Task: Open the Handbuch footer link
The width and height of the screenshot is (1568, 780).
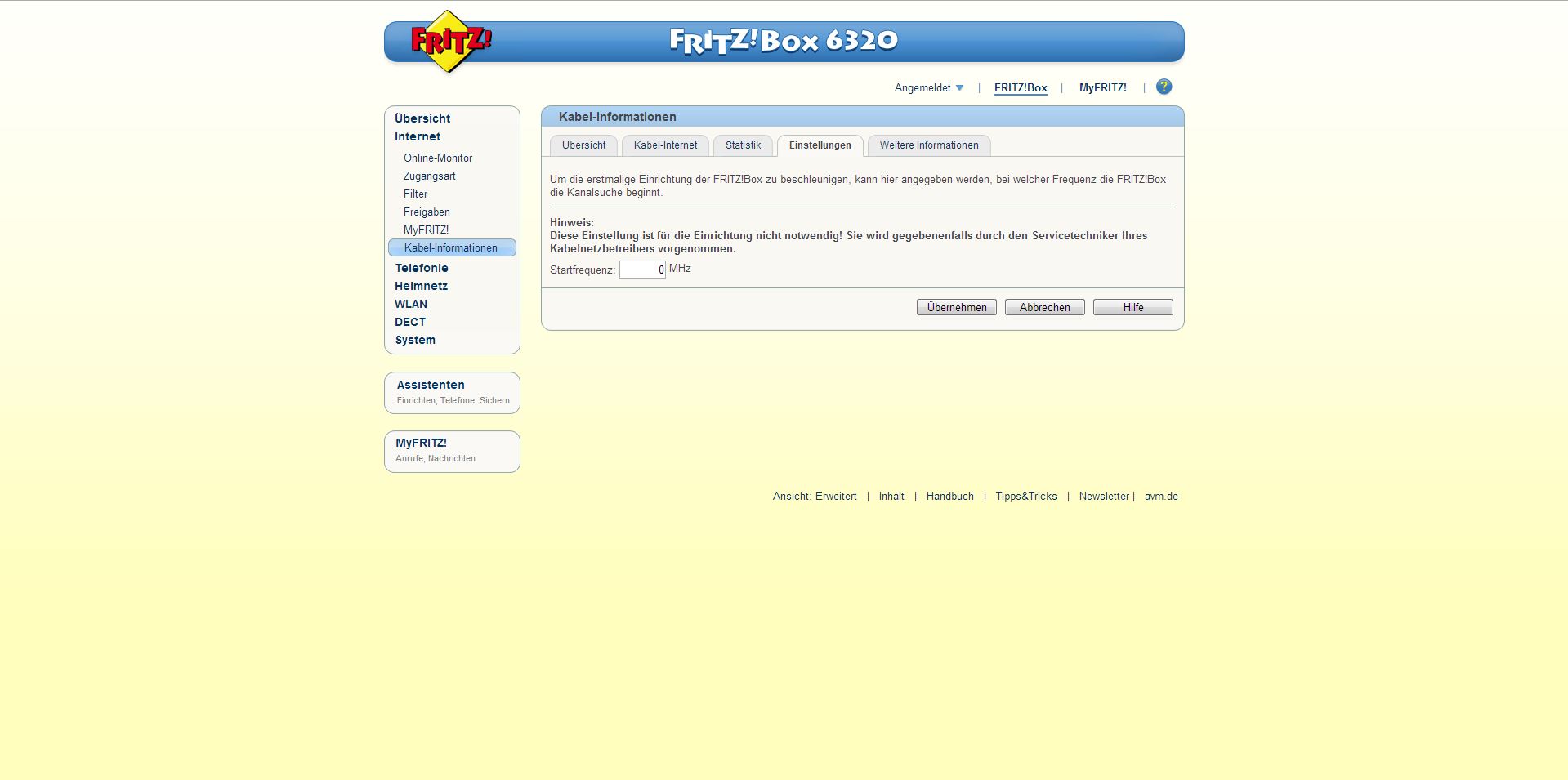Action: (950, 497)
